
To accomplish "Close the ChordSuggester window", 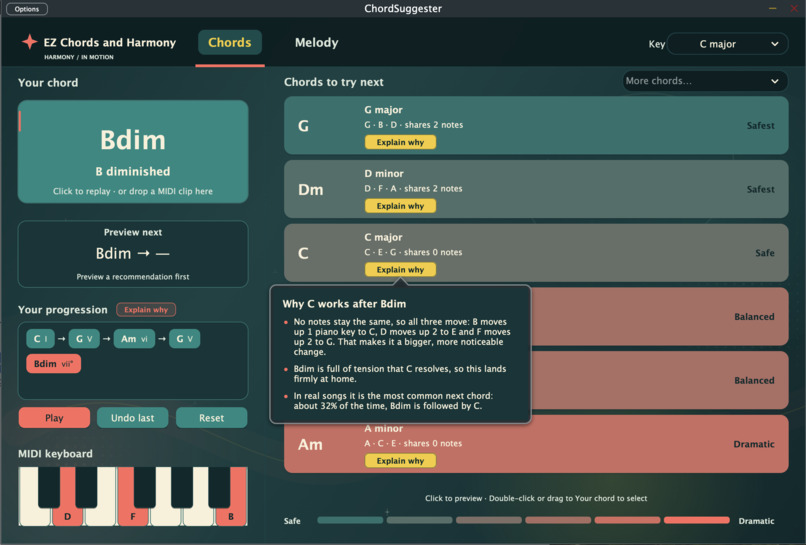I will (x=794, y=8).
